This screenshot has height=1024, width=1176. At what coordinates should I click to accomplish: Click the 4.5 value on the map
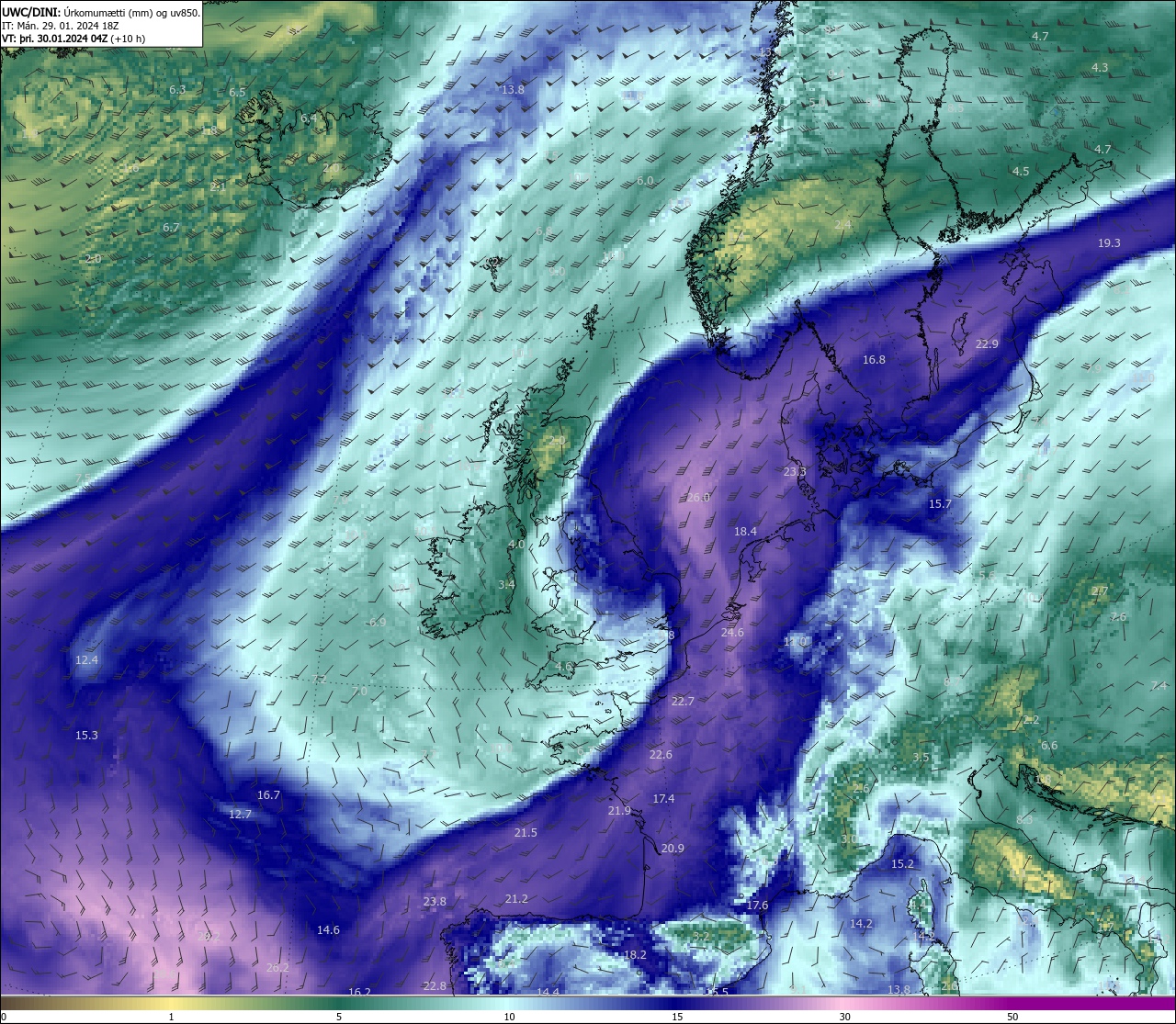1021,172
